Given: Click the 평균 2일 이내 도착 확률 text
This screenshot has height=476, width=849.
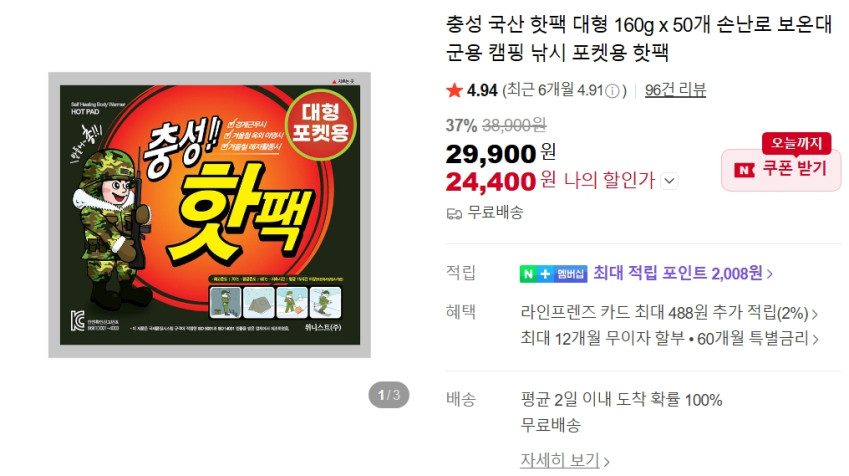Looking at the screenshot, I should coord(621,400).
